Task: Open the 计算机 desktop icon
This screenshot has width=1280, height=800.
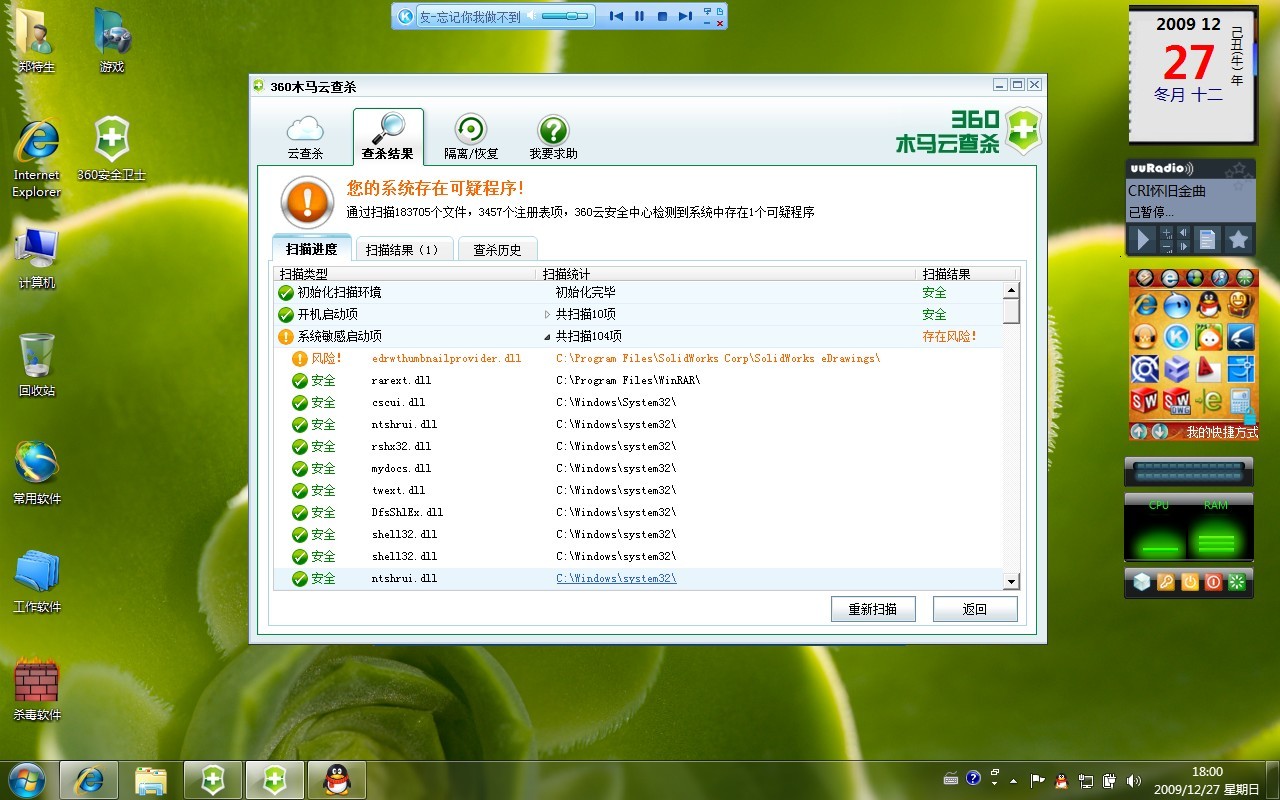Action: 37,257
